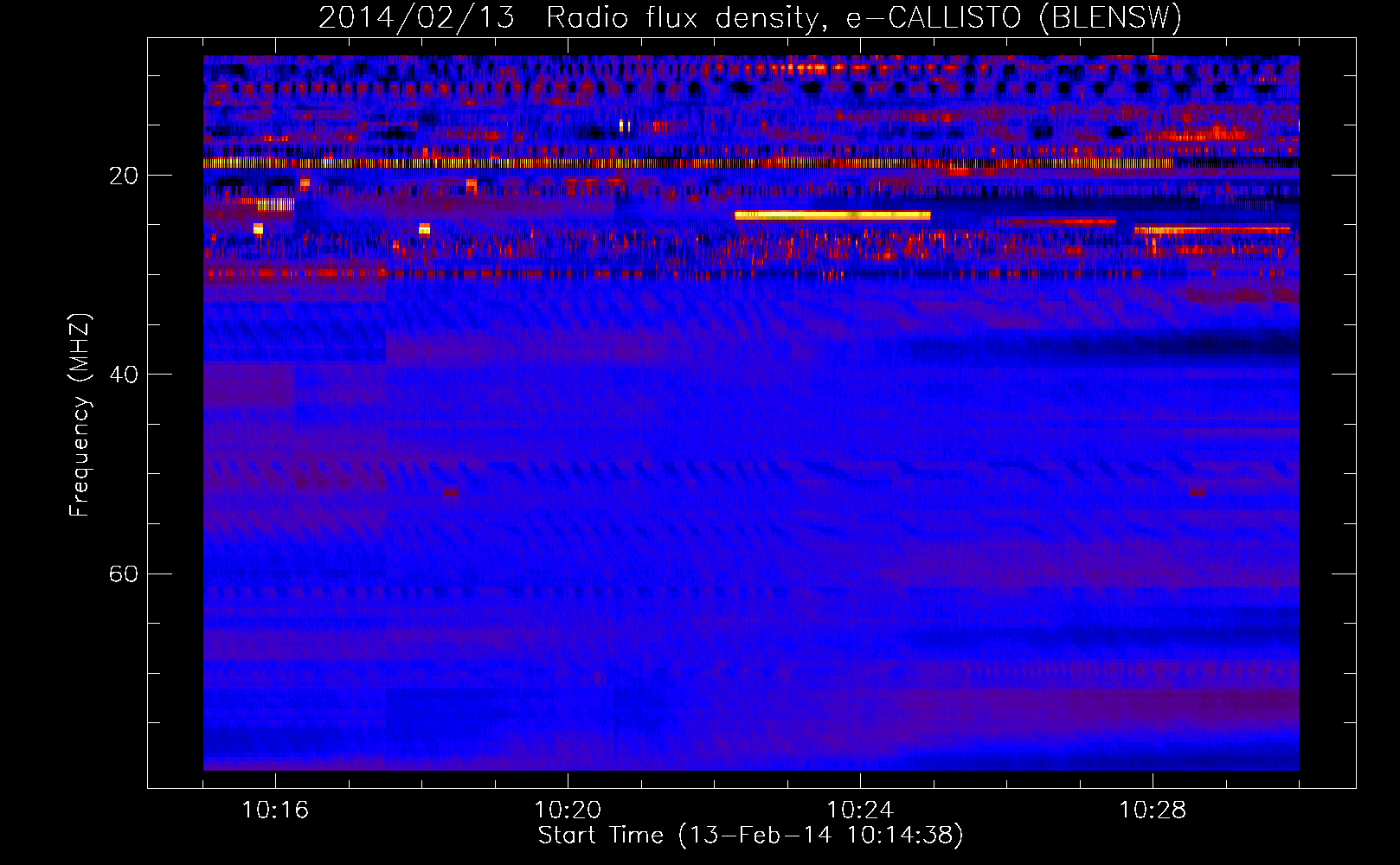Click the 'Frequency (MHZ)' axis label
The width and height of the screenshot is (1400, 865).
click(80, 415)
